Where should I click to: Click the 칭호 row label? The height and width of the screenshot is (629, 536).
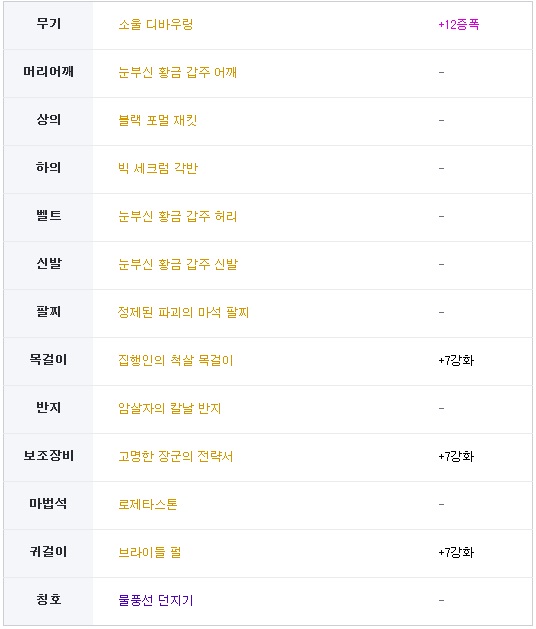[49, 599]
